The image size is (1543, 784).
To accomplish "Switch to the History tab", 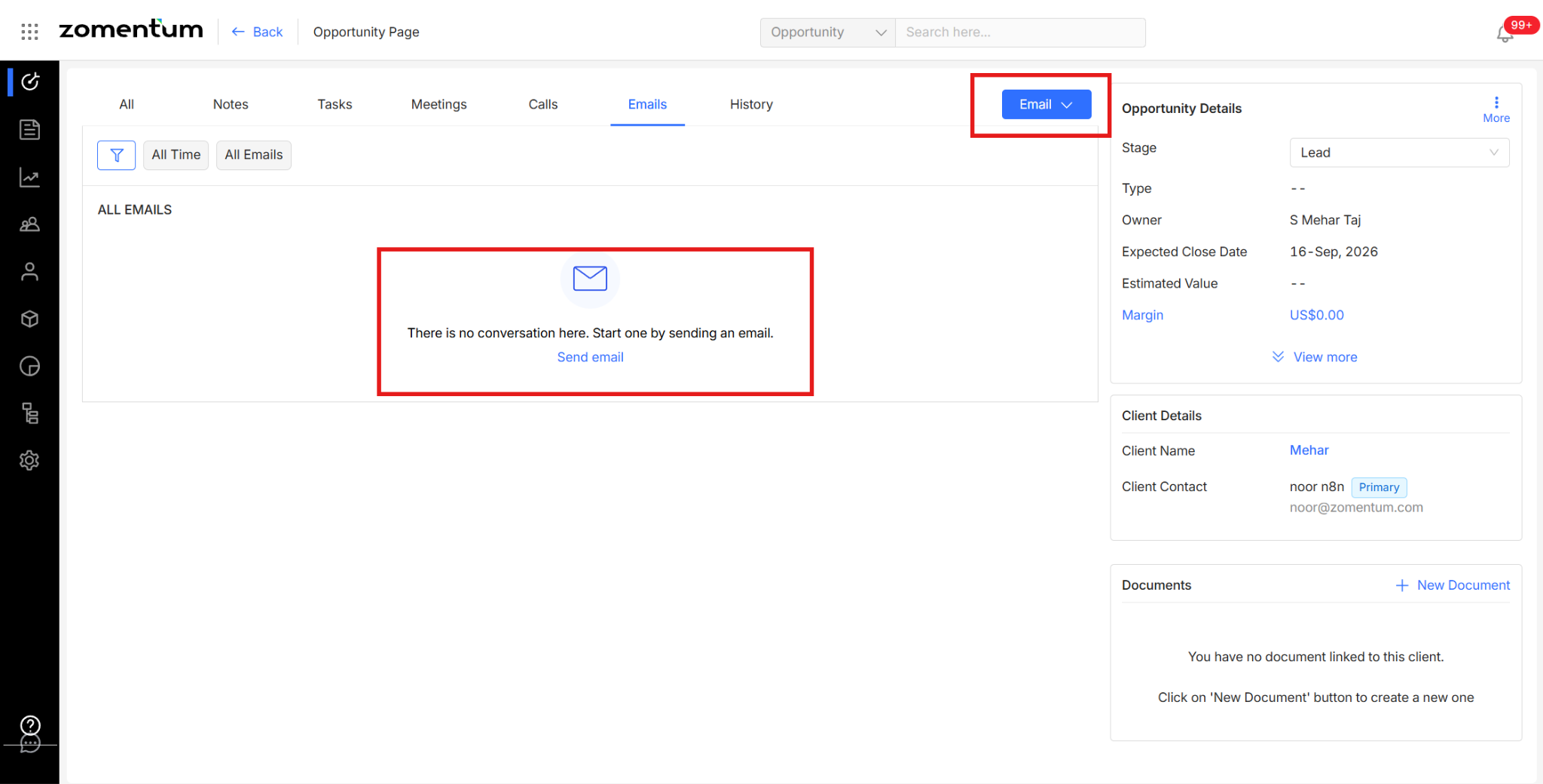I will 751,105.
